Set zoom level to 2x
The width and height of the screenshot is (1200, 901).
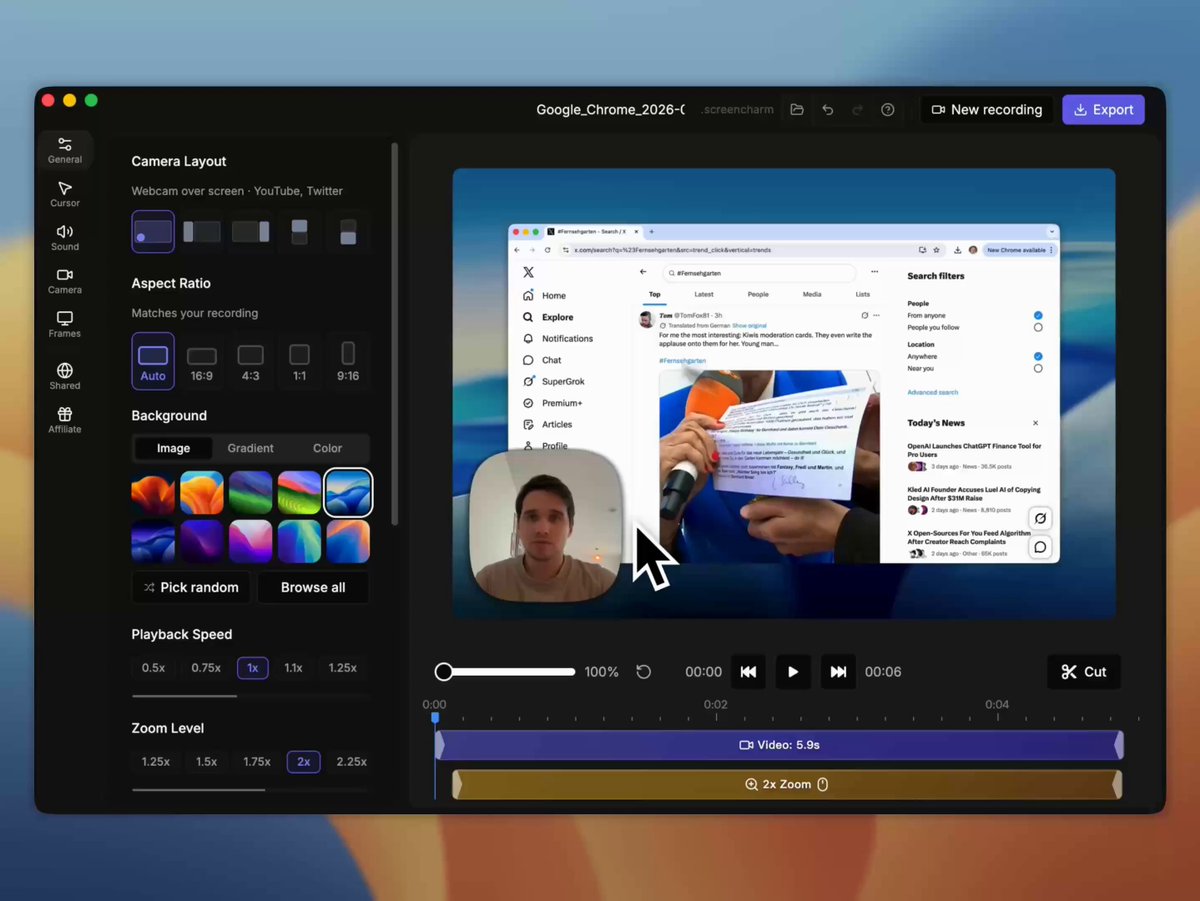(x=304, y=762)
